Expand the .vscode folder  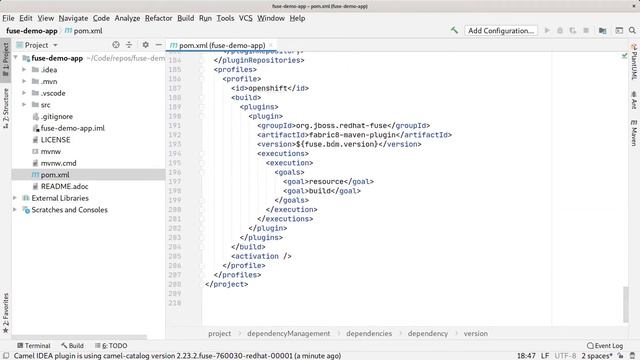point(24,93)
